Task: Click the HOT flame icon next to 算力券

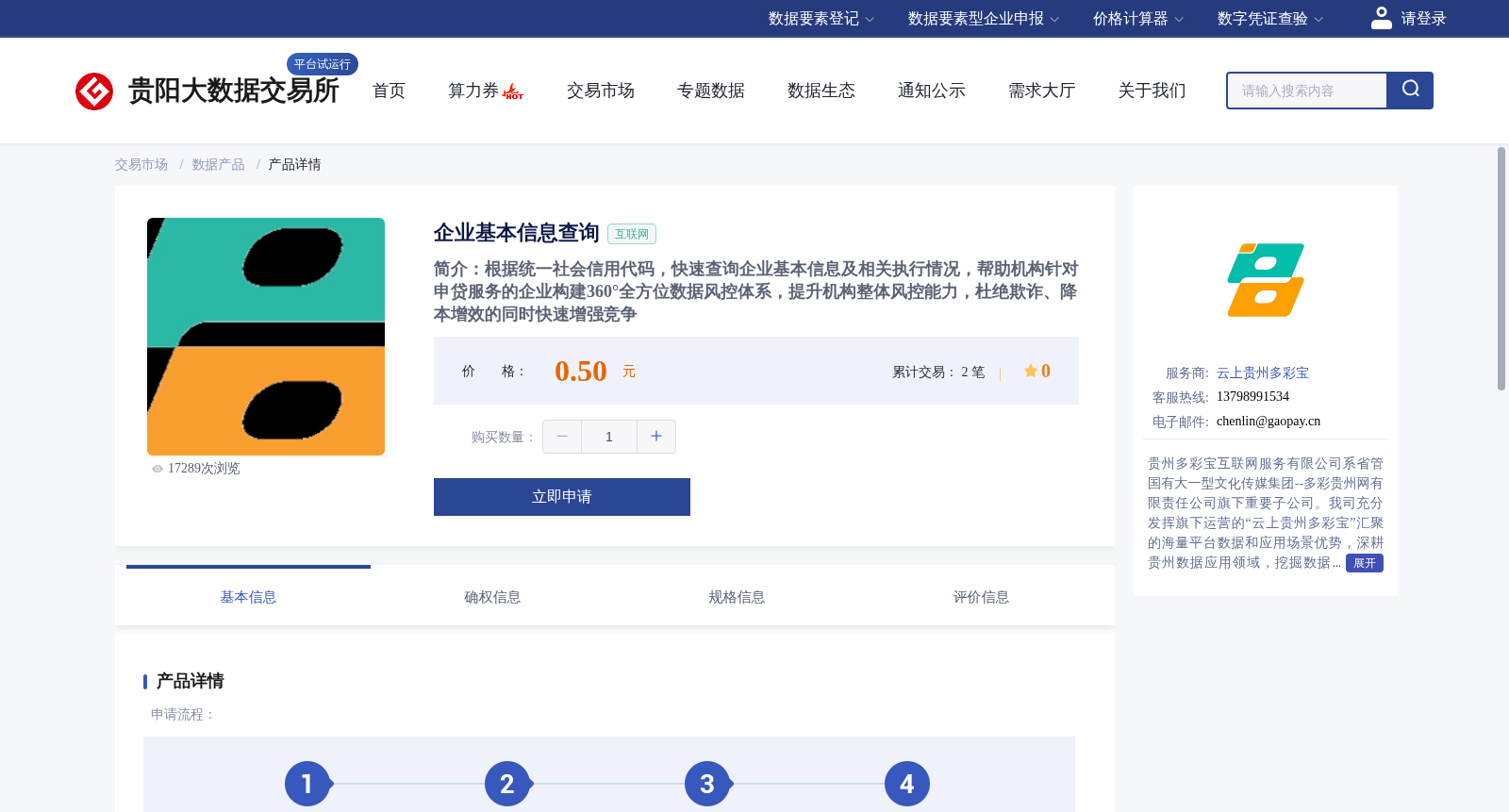Action: (513, 91)
